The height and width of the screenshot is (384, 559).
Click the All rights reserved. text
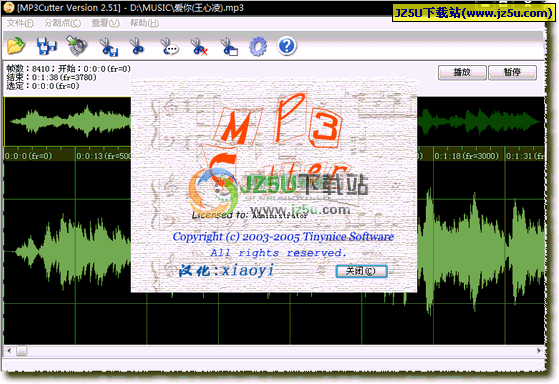[278, 253]
